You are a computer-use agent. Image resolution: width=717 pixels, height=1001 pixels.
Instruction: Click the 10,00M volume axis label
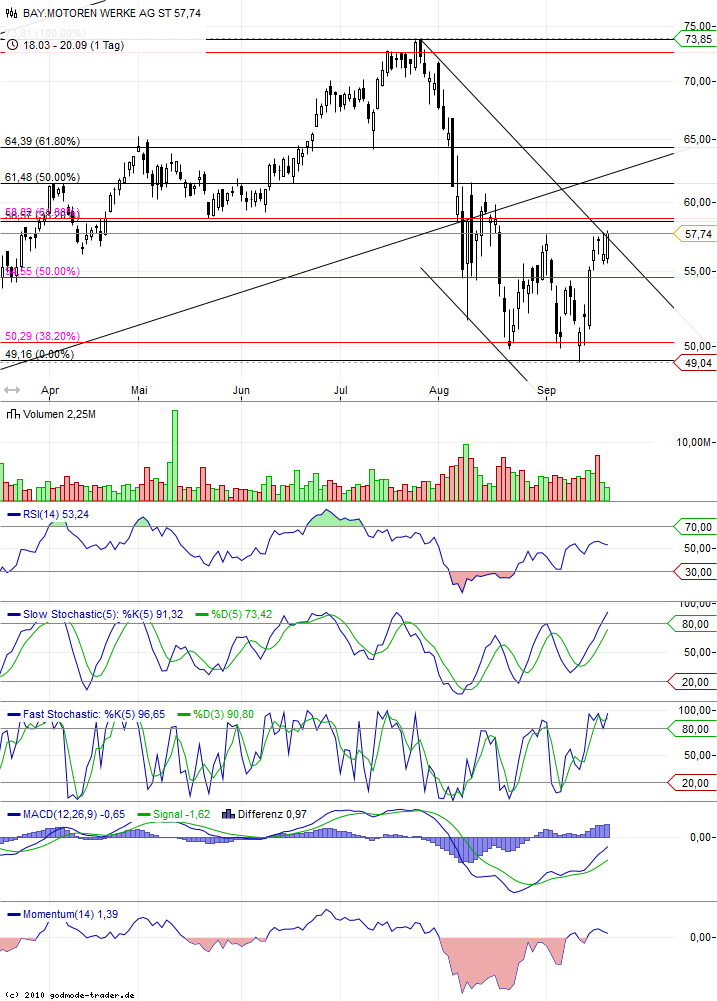695,442
